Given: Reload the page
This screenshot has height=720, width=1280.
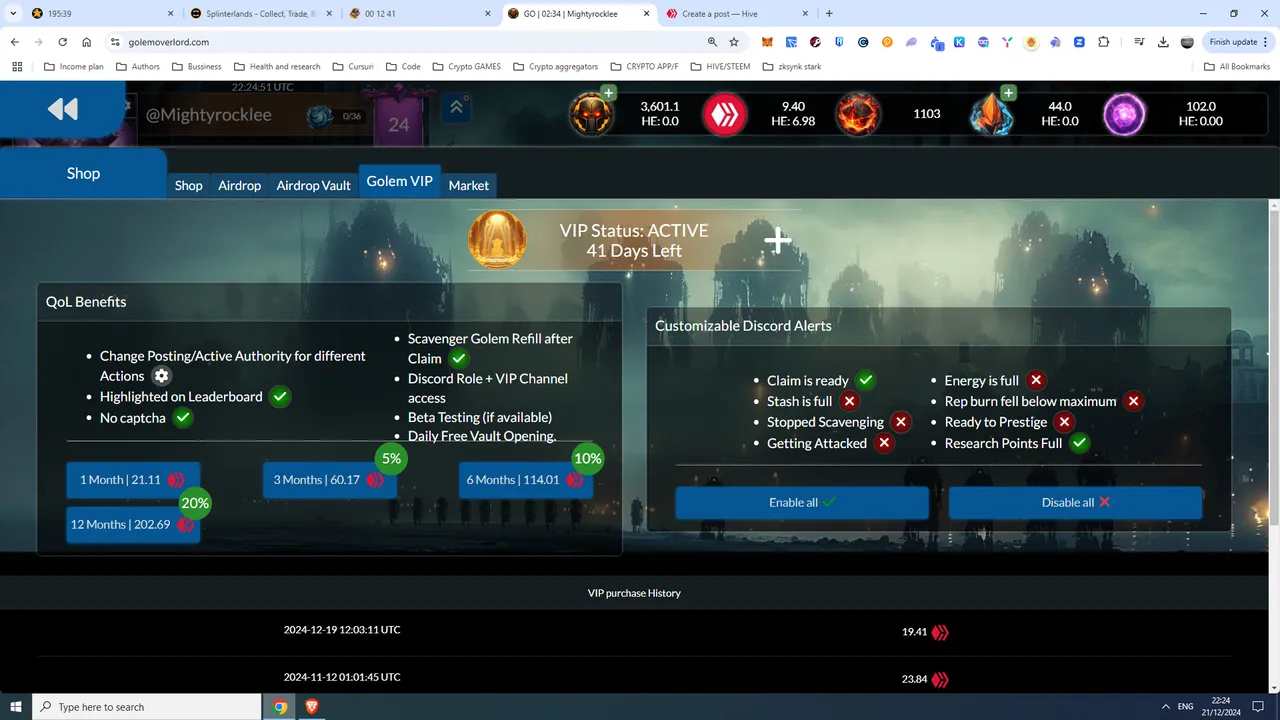Looking at the screenshot, I should click(63, 42).
